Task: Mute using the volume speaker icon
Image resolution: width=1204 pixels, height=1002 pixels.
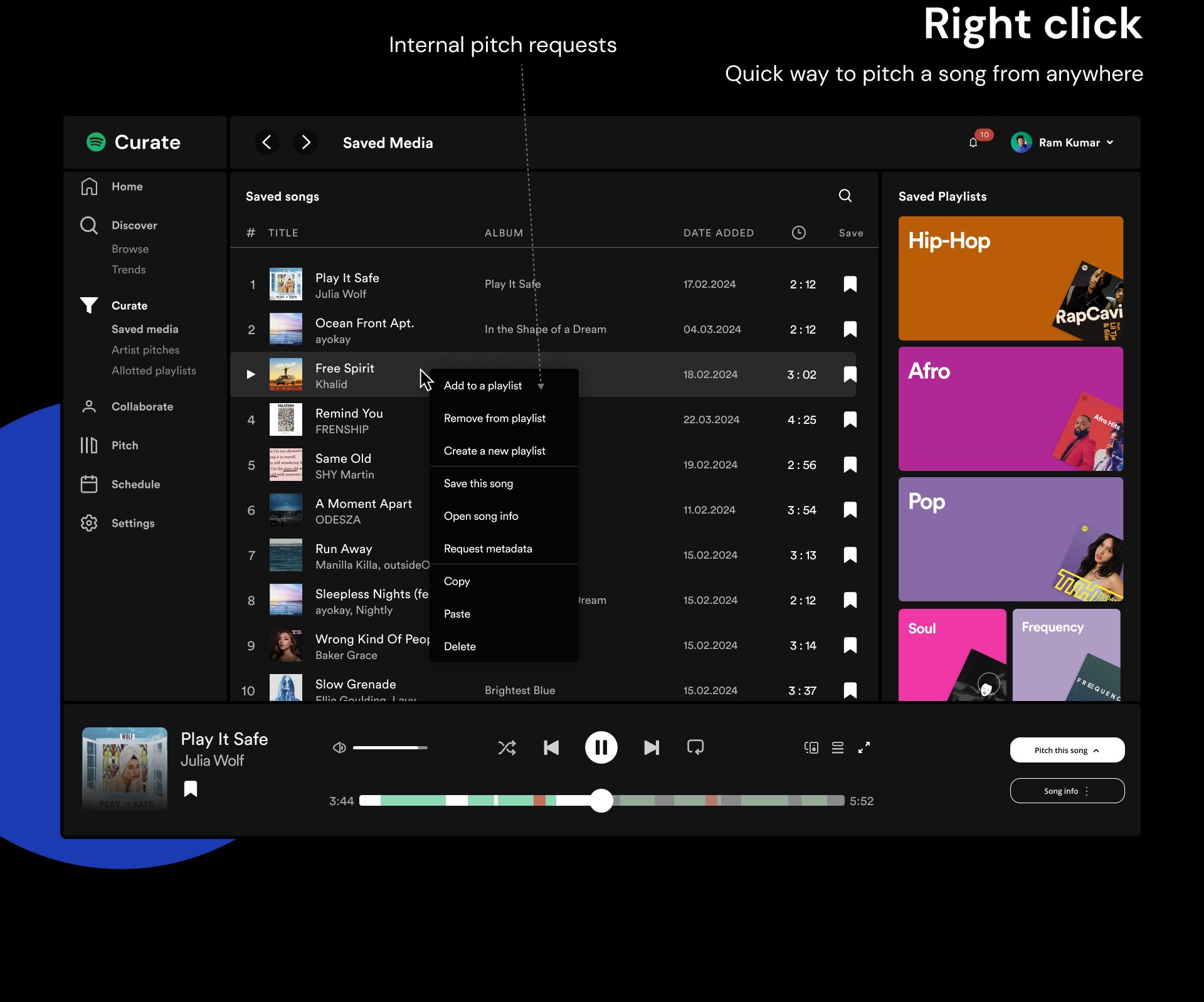Action: (x=339, y=747)
